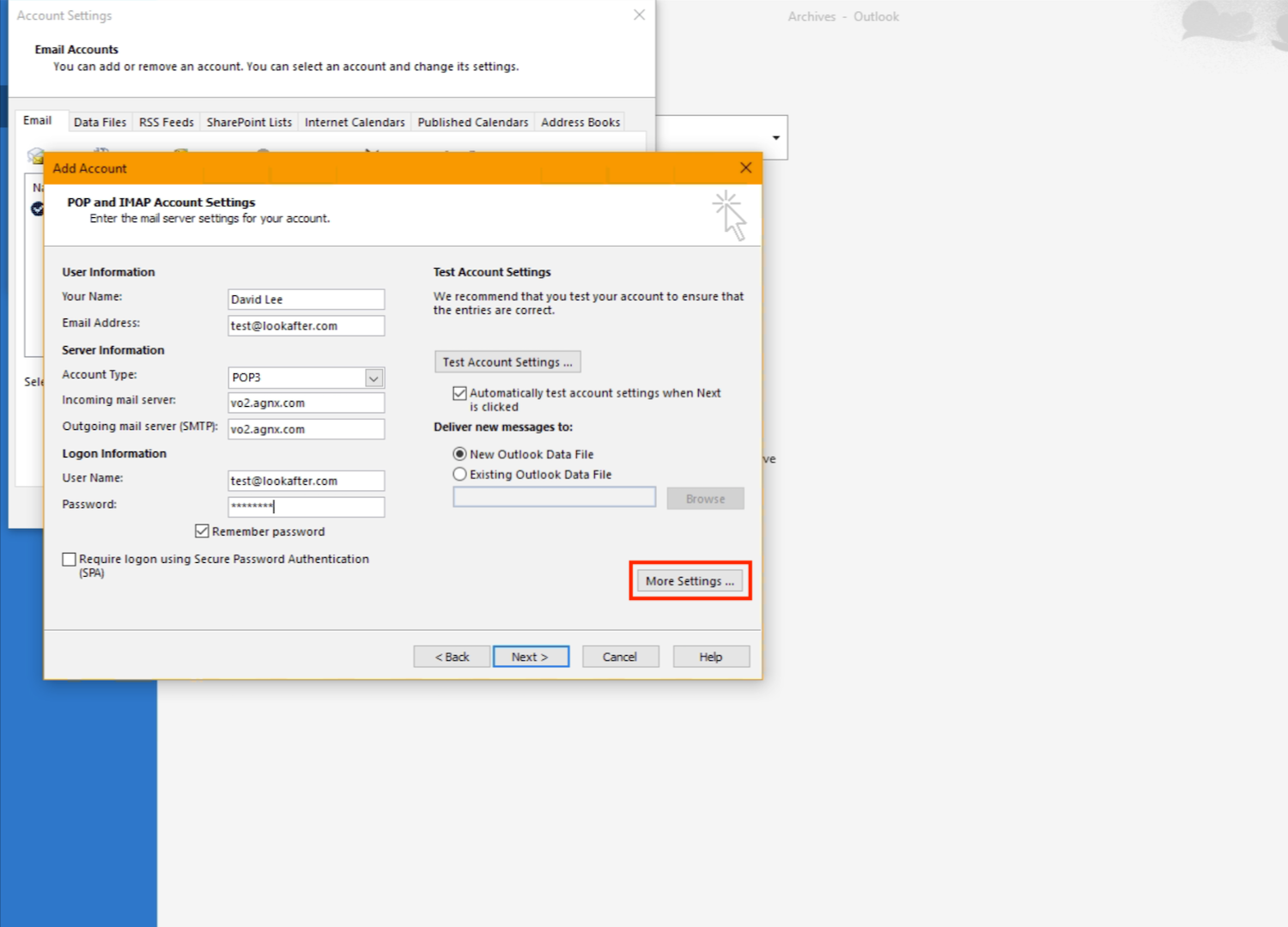Choose Existing Outlook Data File option
Viewport: 1288px width, 927px height.
point(460,475)
